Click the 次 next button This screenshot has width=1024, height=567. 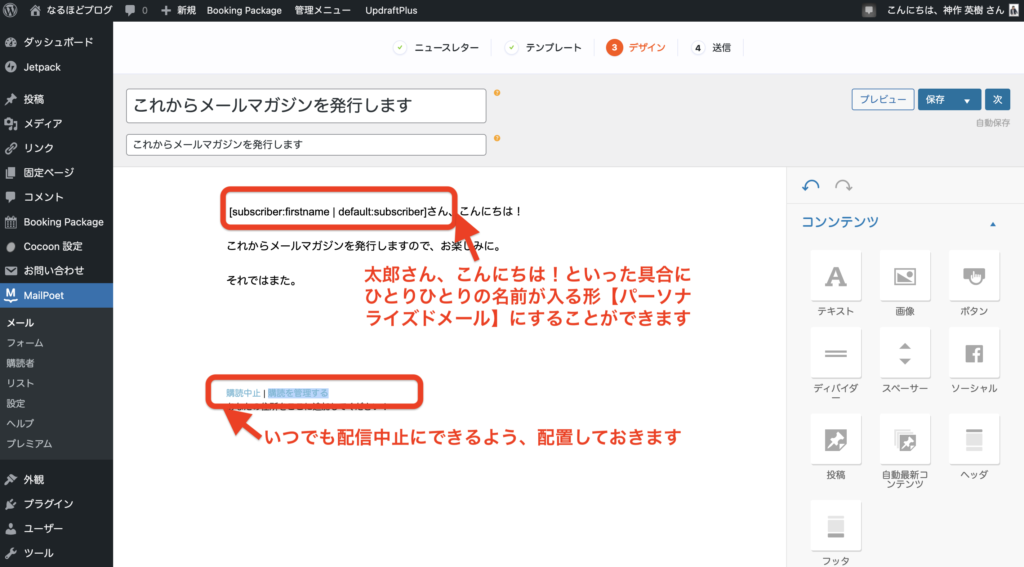997,100
